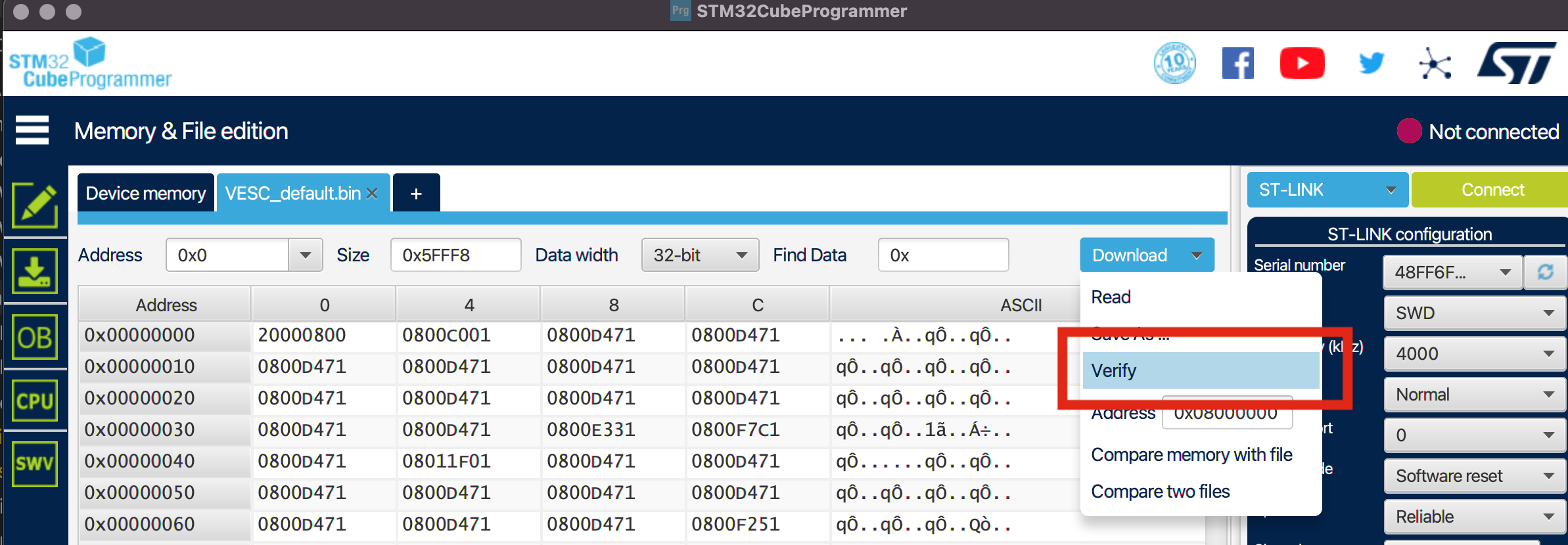Click row address 0x00000050
Image resolution: width=1568 pixels, height=545 pixels.
click(x=166, y=492)
